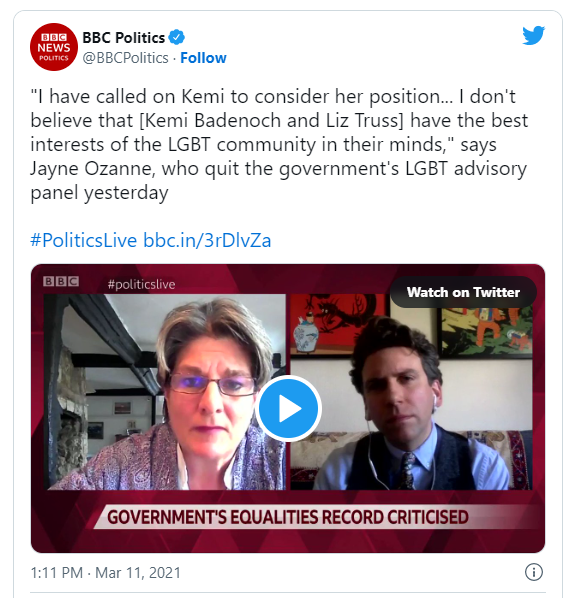Click the man's video pane on the right
The width and height of the screenshot is (573, 598).
click(411, 392)
